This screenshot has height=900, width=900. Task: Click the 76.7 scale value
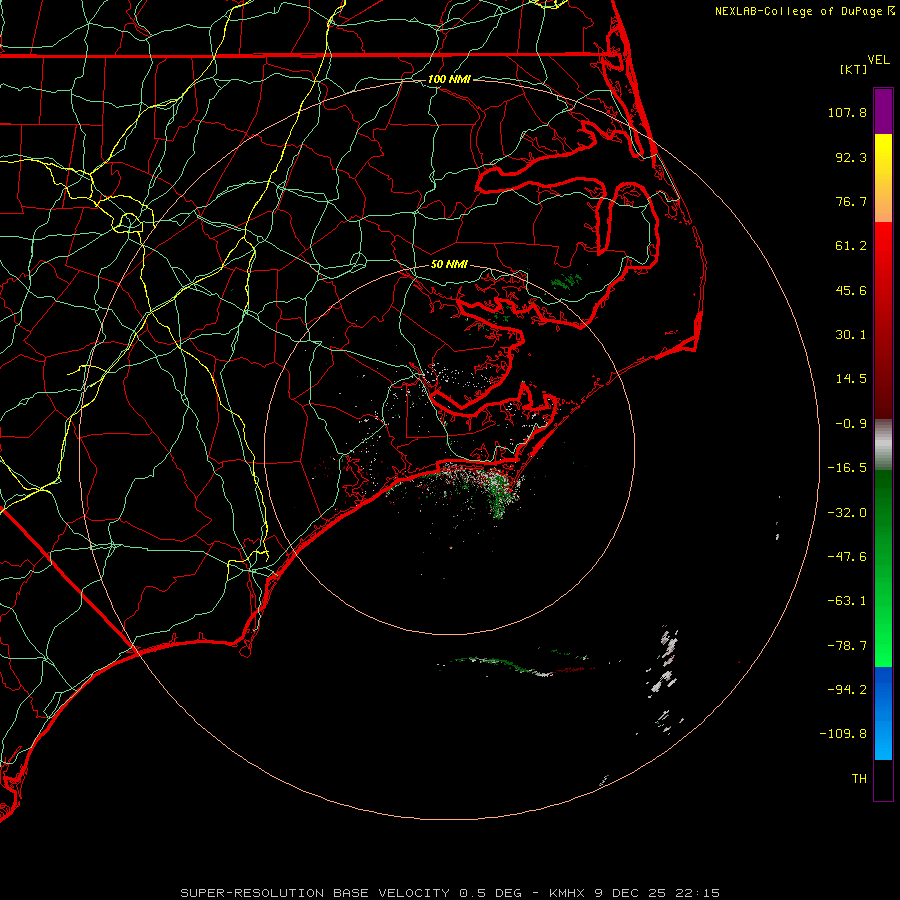click(851, 201)
